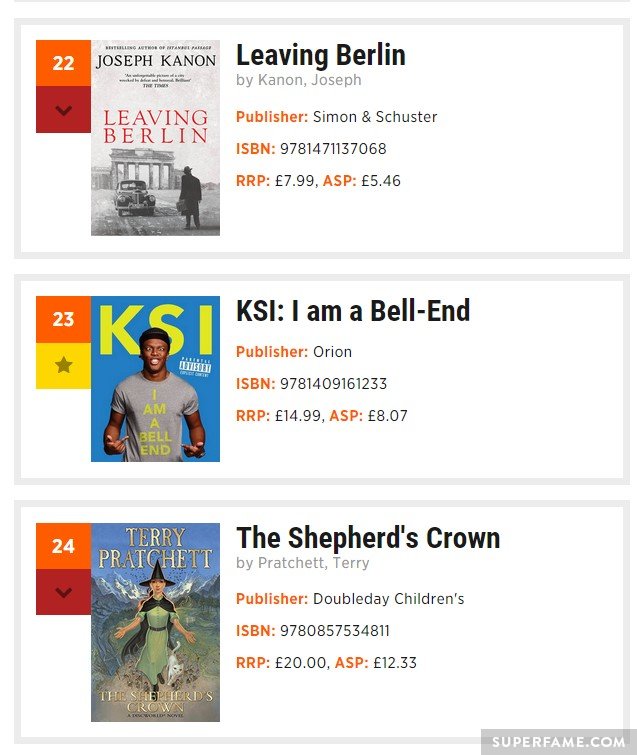Open The Shepherd's Crown cover image

click(x=156, y=622)
